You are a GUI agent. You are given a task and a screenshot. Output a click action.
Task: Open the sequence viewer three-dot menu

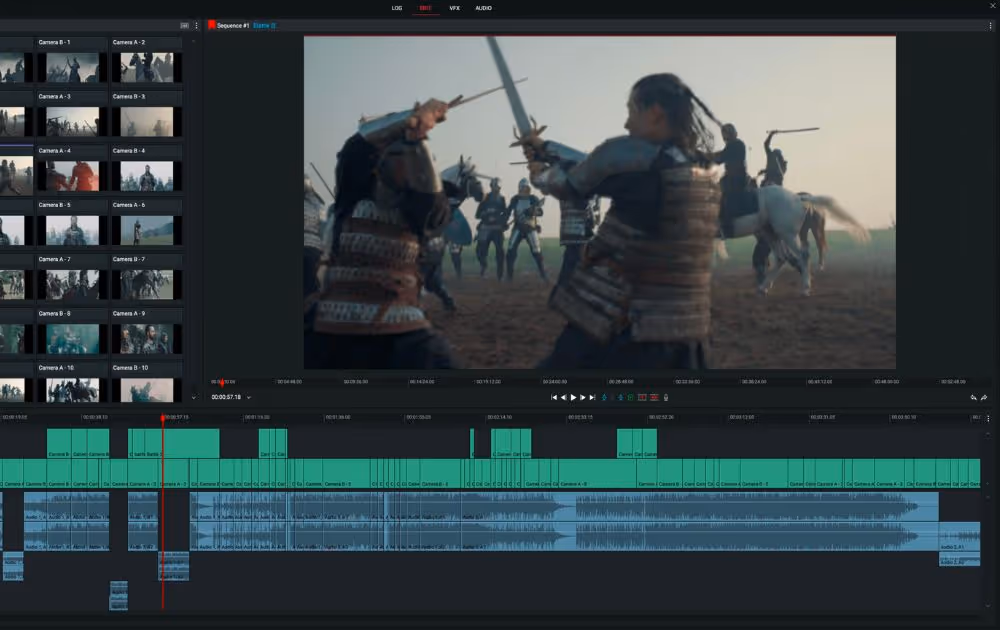point(990,25)
